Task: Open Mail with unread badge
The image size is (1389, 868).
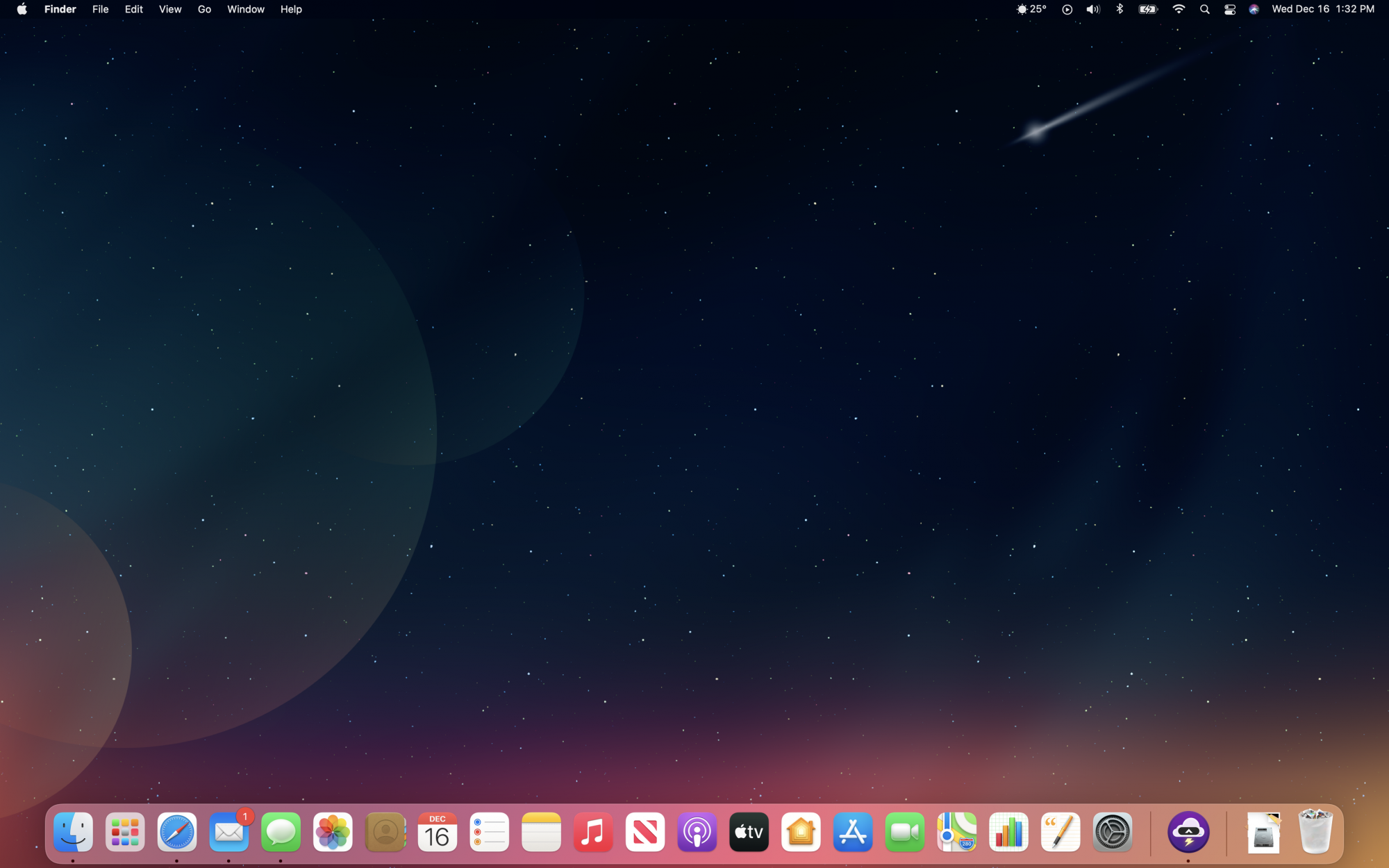Action: click(x=228, y=832)
